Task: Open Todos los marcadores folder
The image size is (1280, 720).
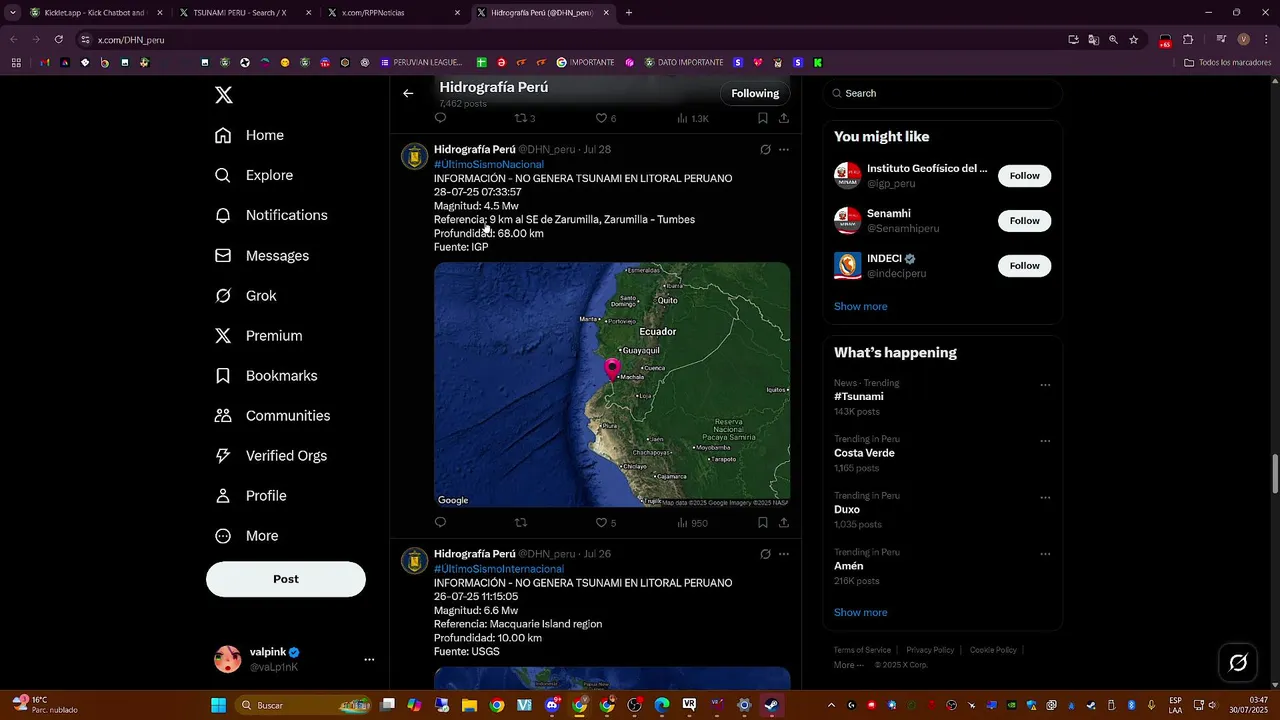Action: [x=1227, y=62]
